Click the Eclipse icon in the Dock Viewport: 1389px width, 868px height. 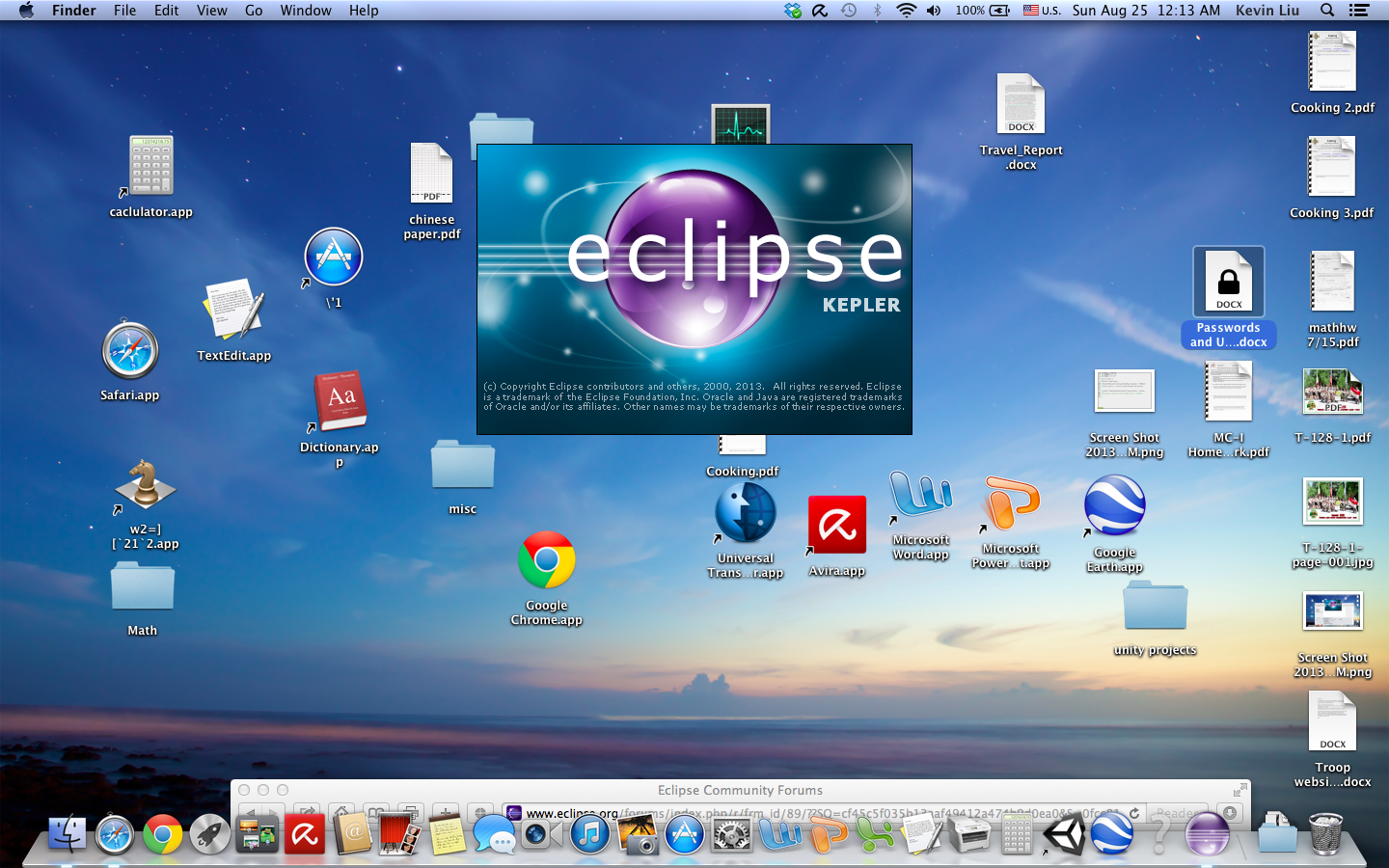pyautogui.click(x=1207, y=835)
